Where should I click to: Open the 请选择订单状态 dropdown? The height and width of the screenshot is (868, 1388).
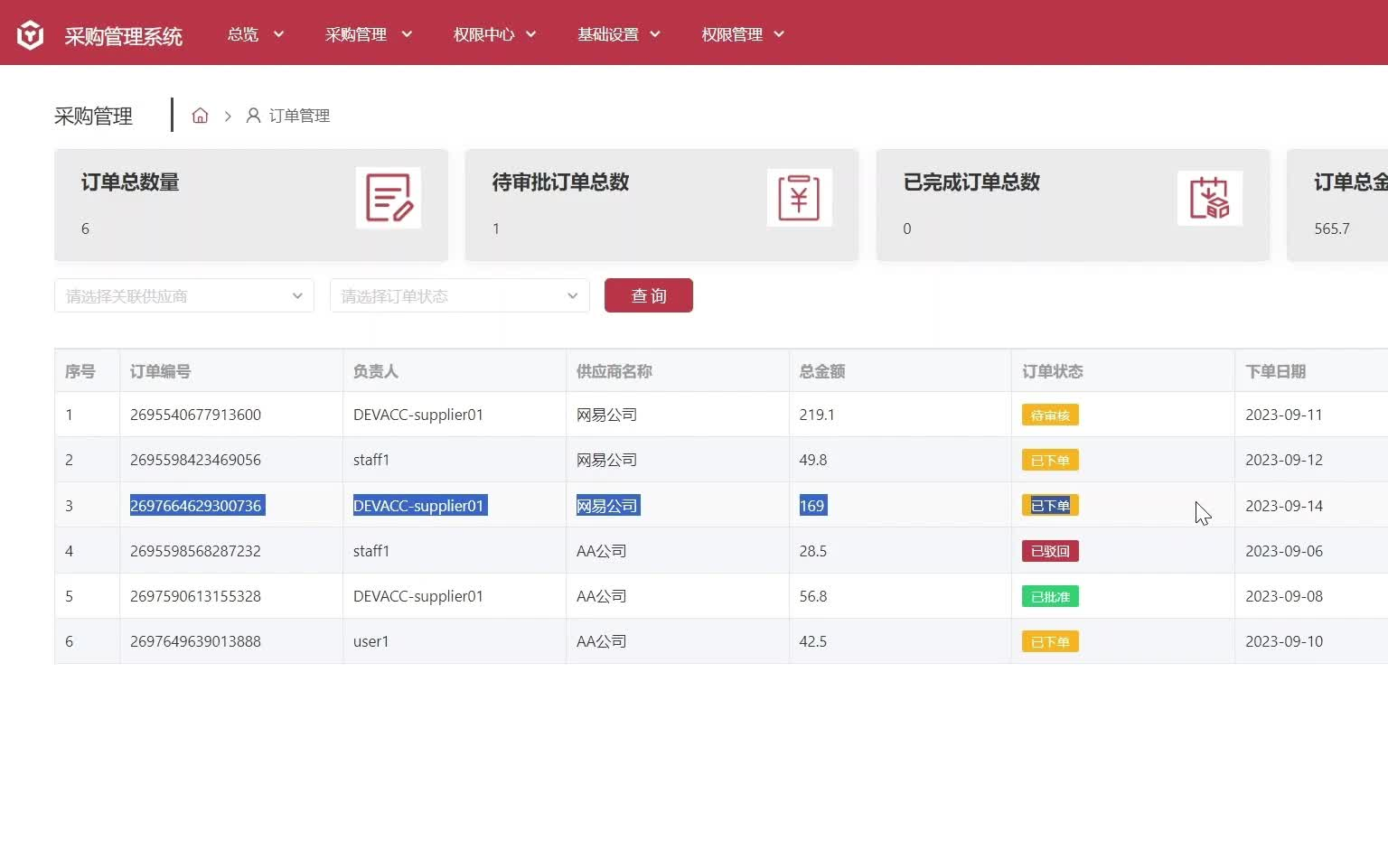460,295
